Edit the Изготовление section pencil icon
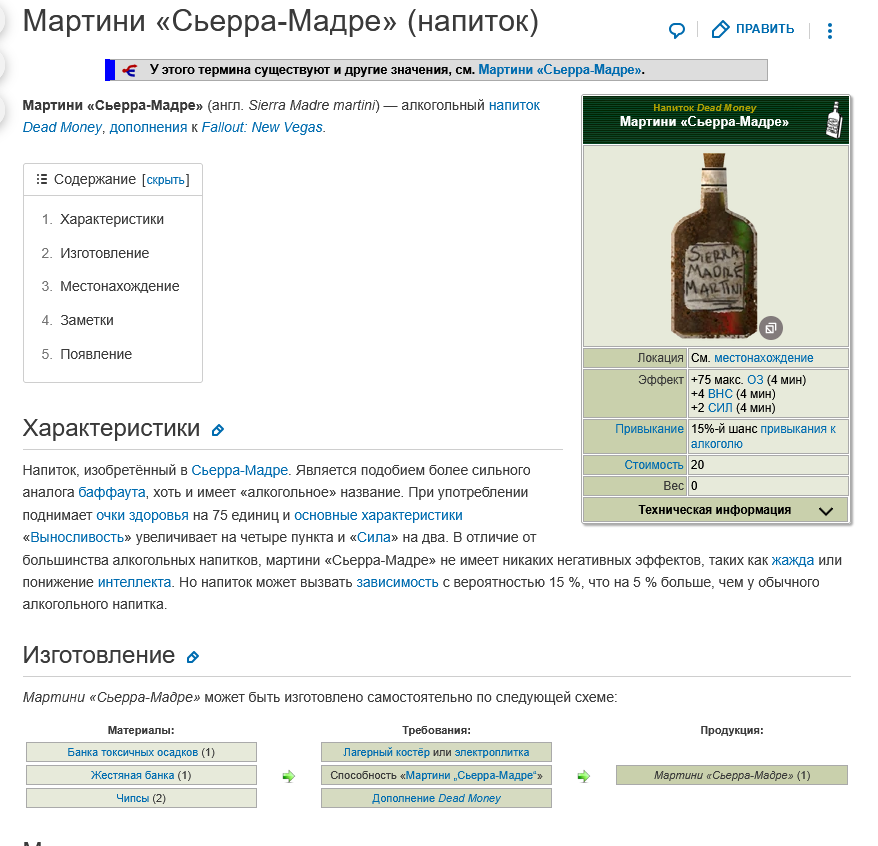Screen dimensions: 878x846 pos(193,657)
